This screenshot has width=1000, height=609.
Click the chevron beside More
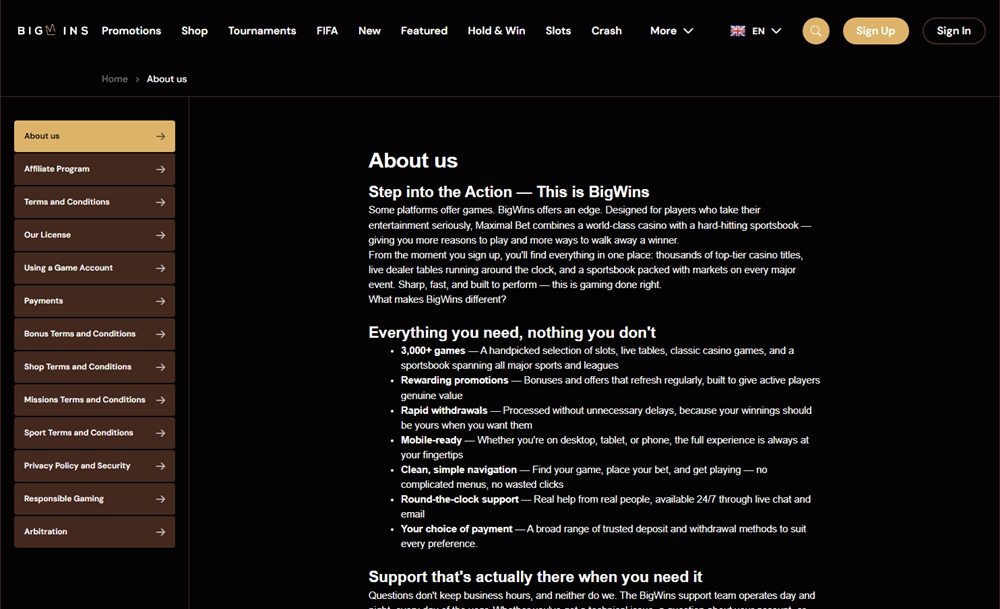[688, 31]
